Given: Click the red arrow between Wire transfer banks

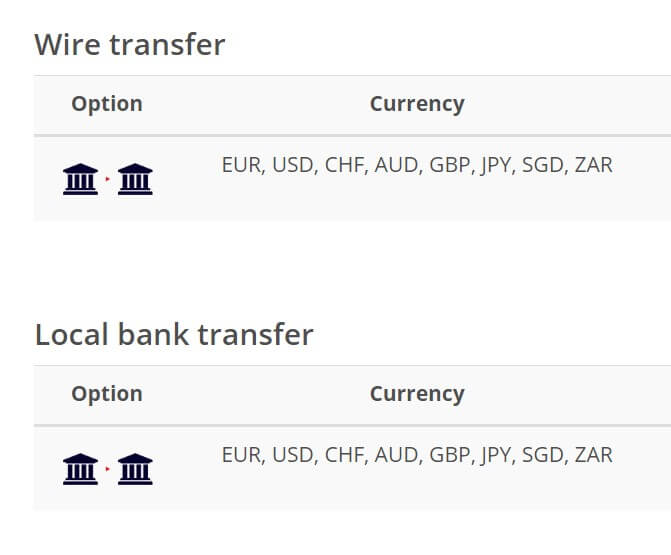Looking at the screenshot, I should point(107,179).
